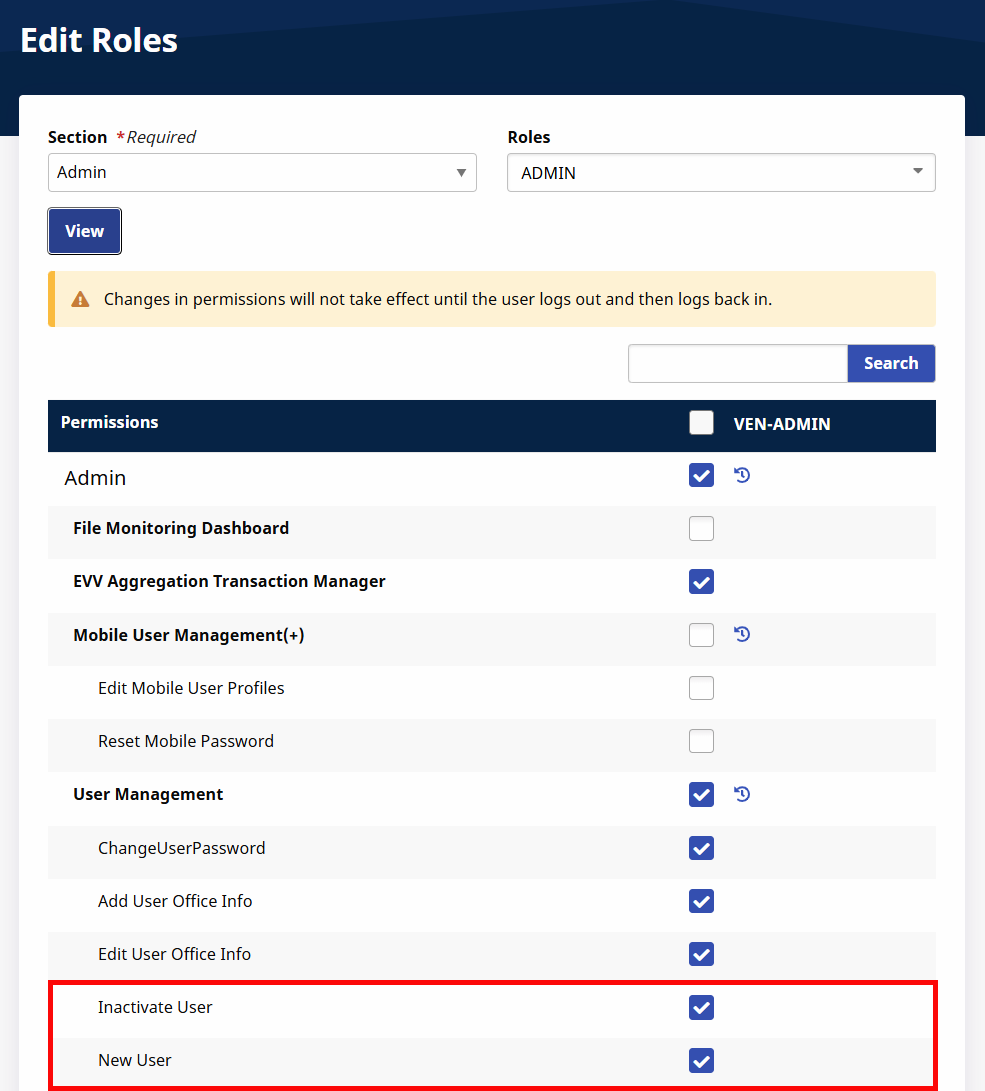Screen dimensions: 985x1091
Task: Open the Section dropdown showing Admin
Action: pyautogui.click(x=262, y=172)
